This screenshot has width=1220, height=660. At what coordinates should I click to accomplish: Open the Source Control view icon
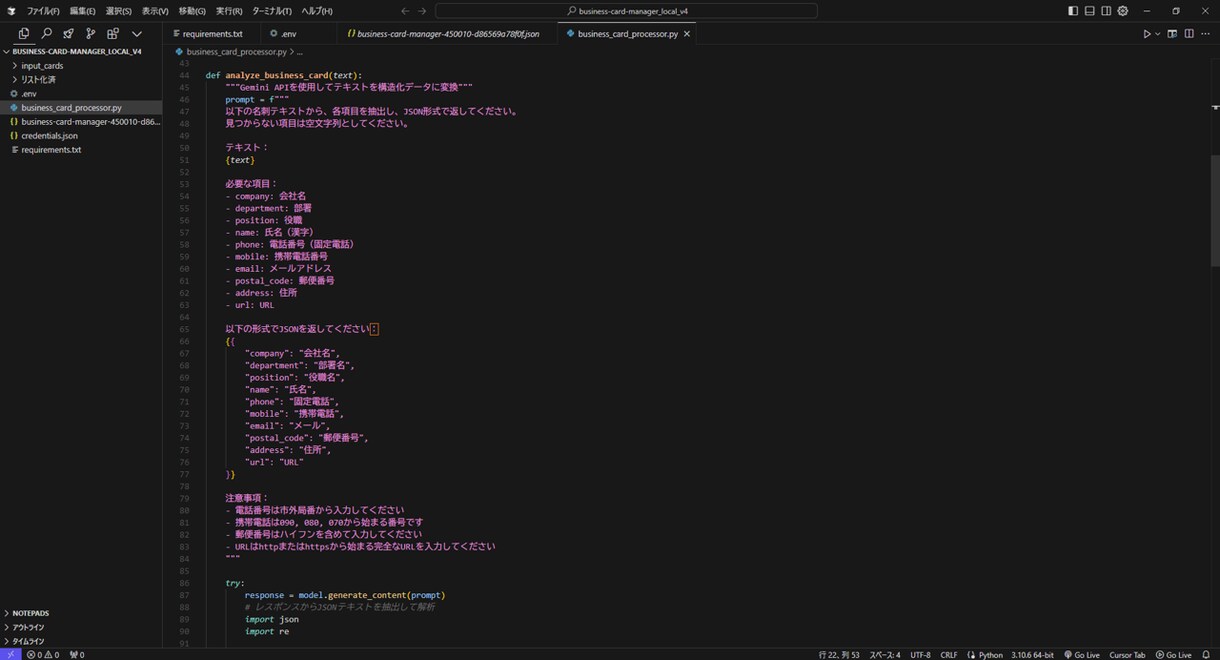[90, 34]
